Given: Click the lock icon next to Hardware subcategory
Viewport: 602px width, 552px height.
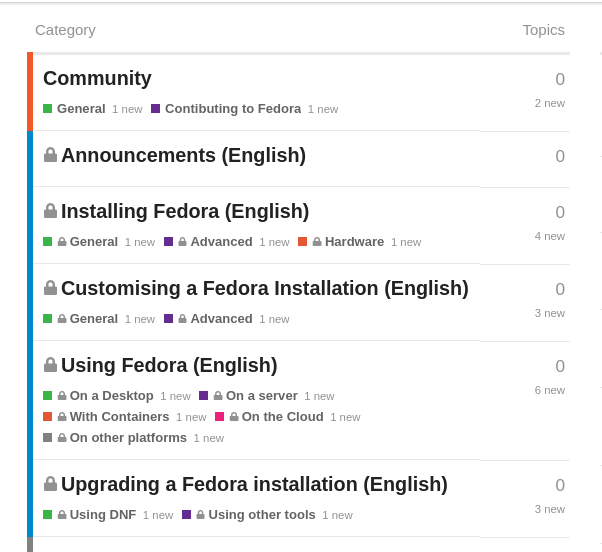Looking at the screenshot, I should 317,242.
